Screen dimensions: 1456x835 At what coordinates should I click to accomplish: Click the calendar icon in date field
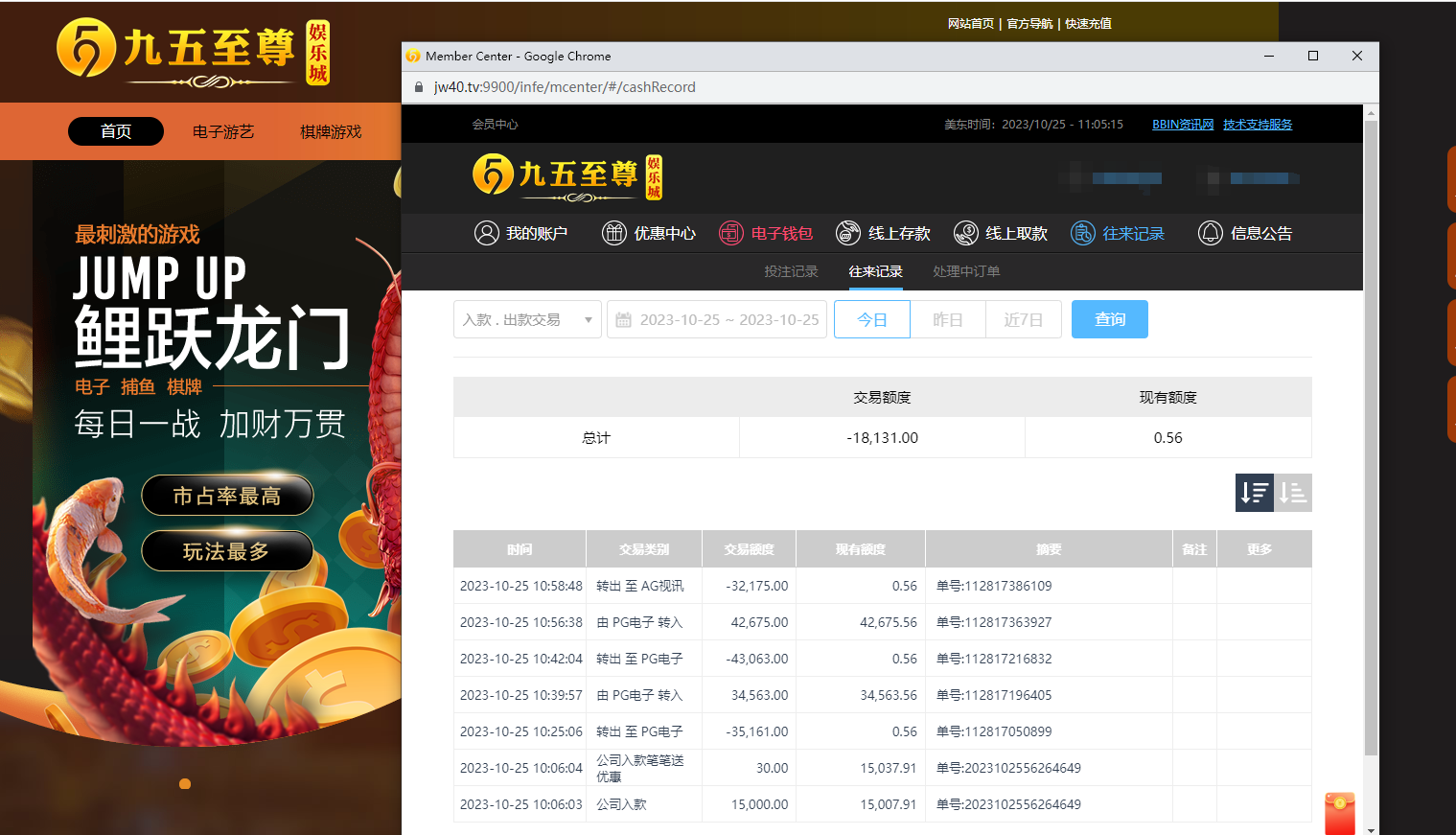click(623, 320)
